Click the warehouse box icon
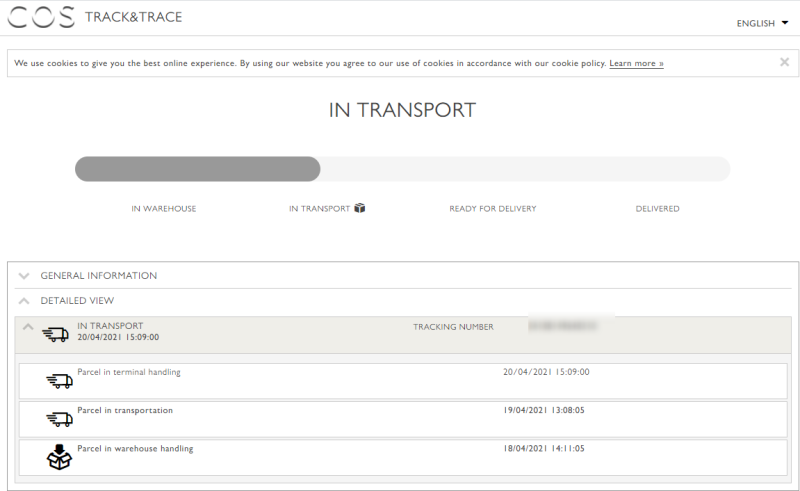 60,457
